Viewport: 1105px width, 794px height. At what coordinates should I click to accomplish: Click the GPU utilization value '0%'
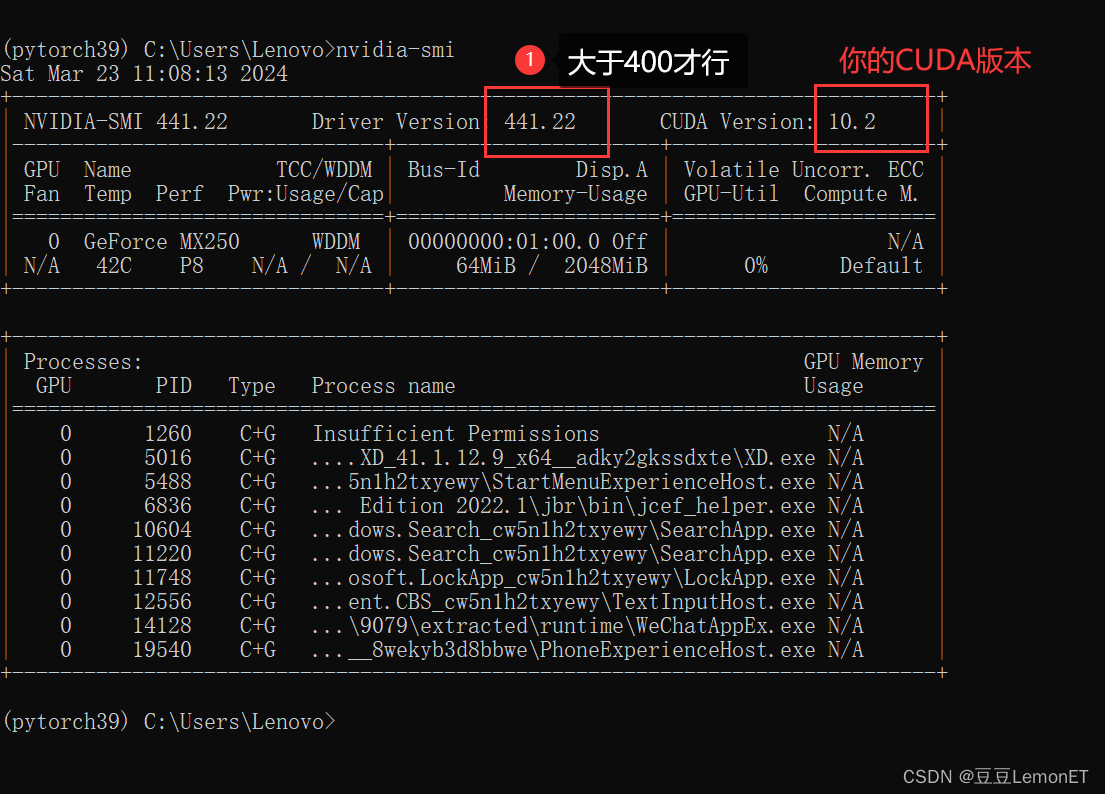click(x=755, y=266)
